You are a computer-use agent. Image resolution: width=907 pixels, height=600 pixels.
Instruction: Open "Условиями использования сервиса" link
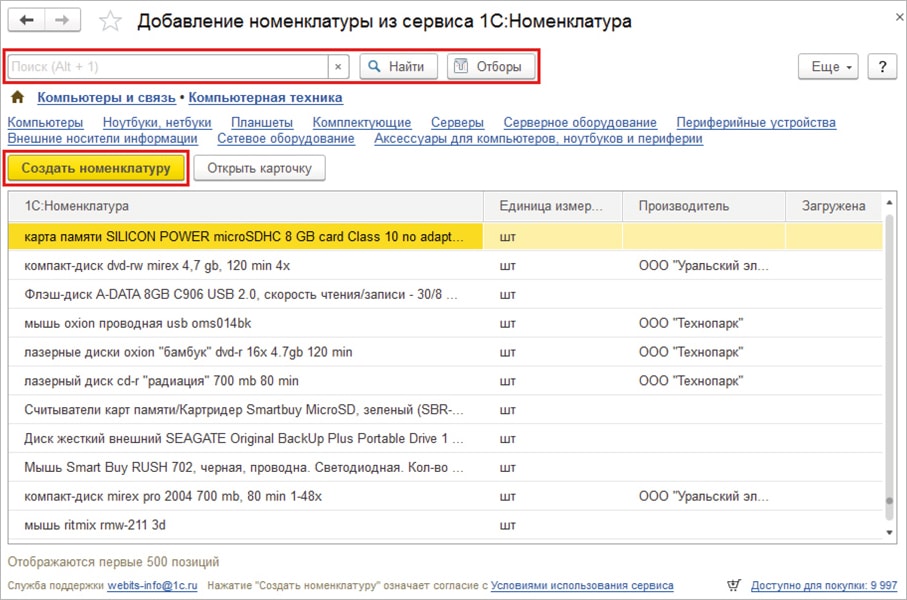point(582,586)
